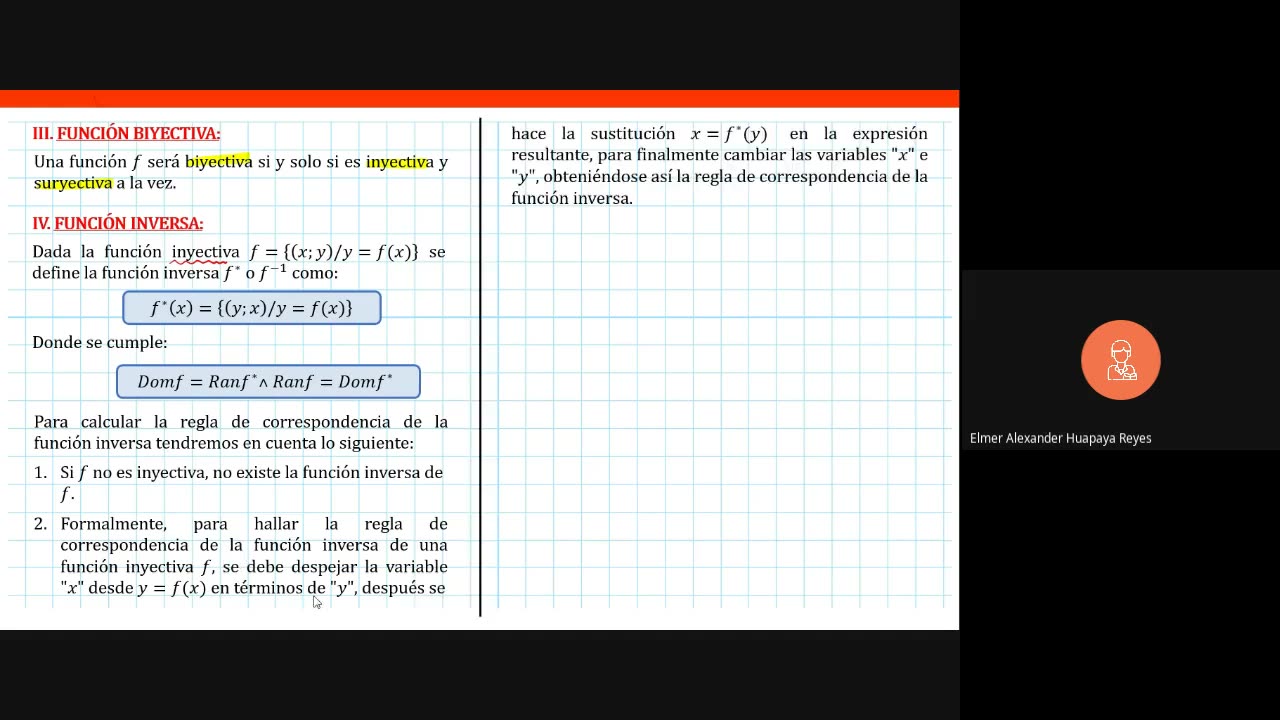This screenshot has height=720, width=1280.
Task: Click the text 'Donde se cumple:'
Action: click(100, 342)
